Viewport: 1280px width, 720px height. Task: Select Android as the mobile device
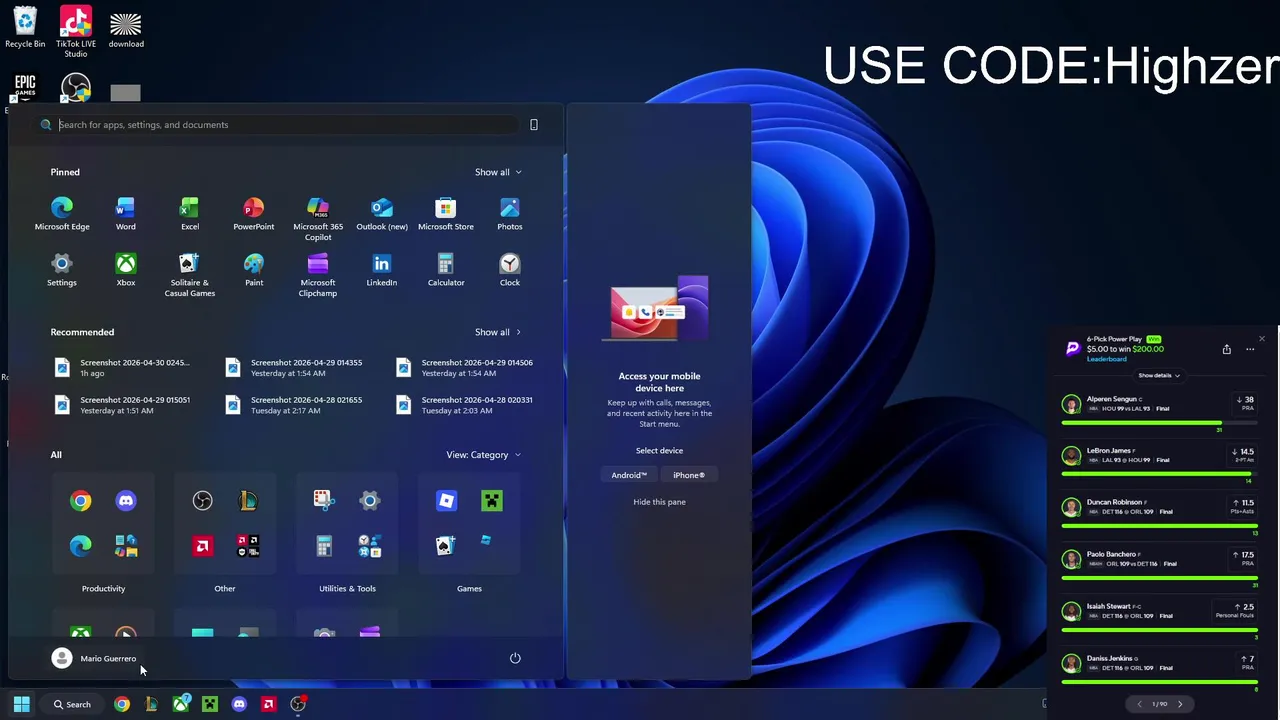pyautogui.click(x=629, y=475)
